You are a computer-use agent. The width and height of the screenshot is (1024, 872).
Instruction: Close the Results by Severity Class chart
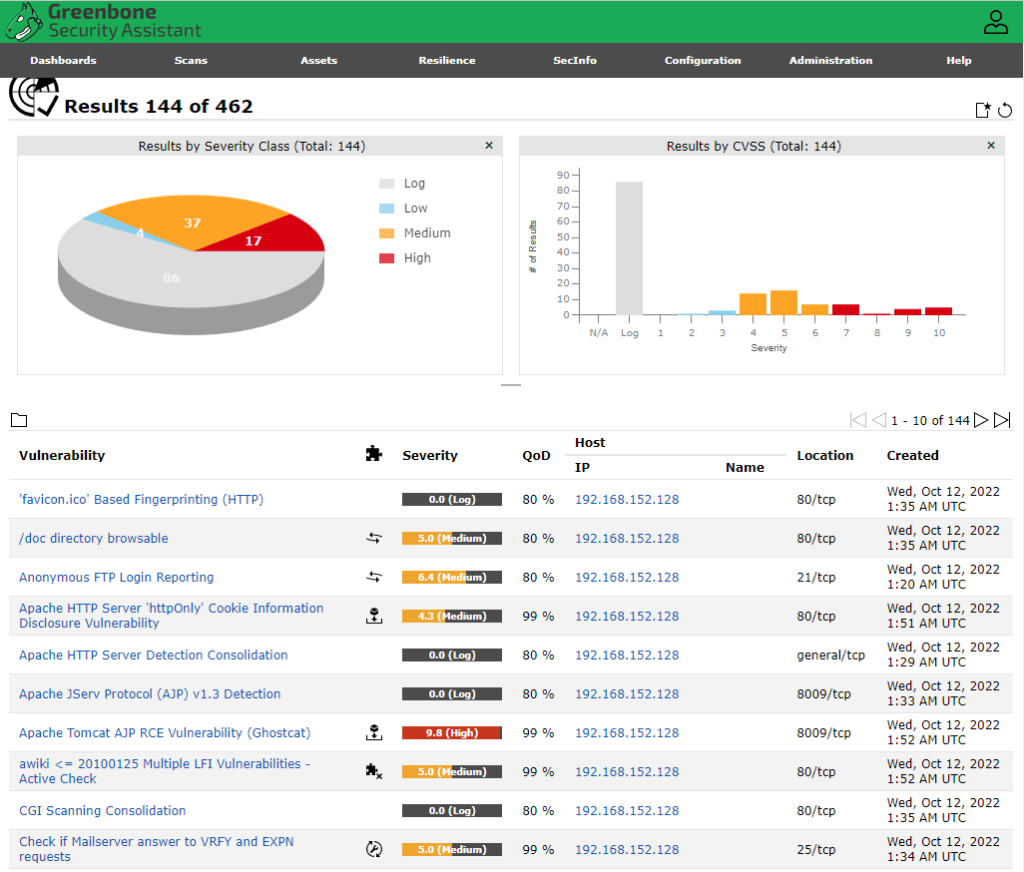coord(489,145)
